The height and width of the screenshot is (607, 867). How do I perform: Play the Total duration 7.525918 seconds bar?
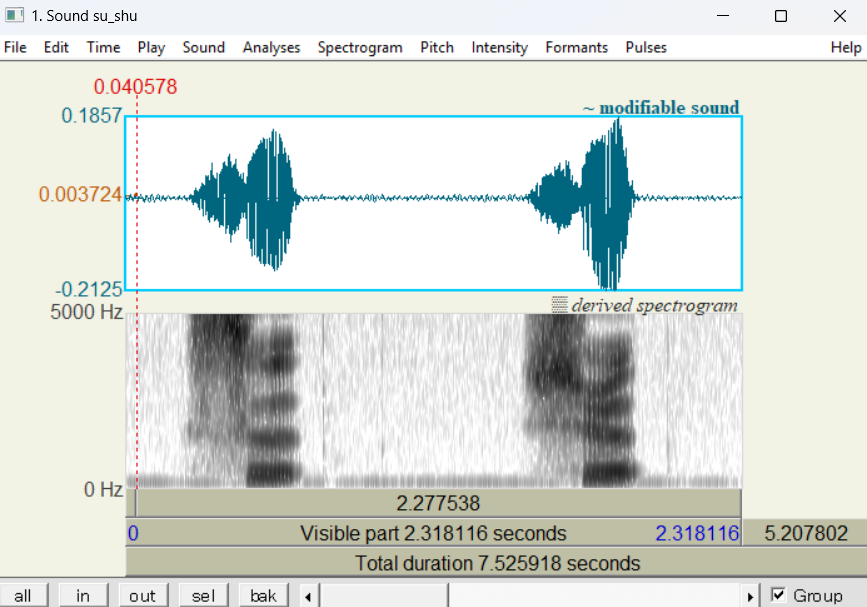pos(497,563)
